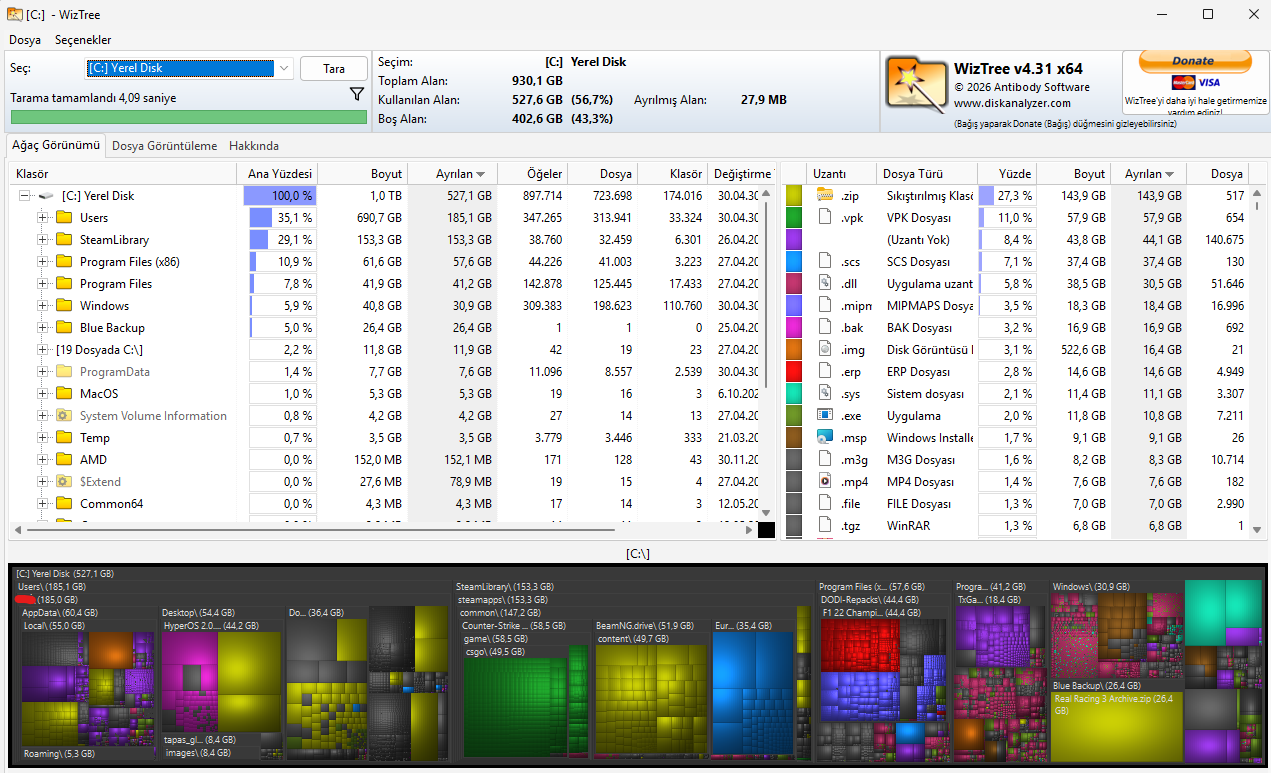Image resolution: width=1271 pixels, height=773 pixels.
Task: Click the .scs file icon
Action: (825, 262)
